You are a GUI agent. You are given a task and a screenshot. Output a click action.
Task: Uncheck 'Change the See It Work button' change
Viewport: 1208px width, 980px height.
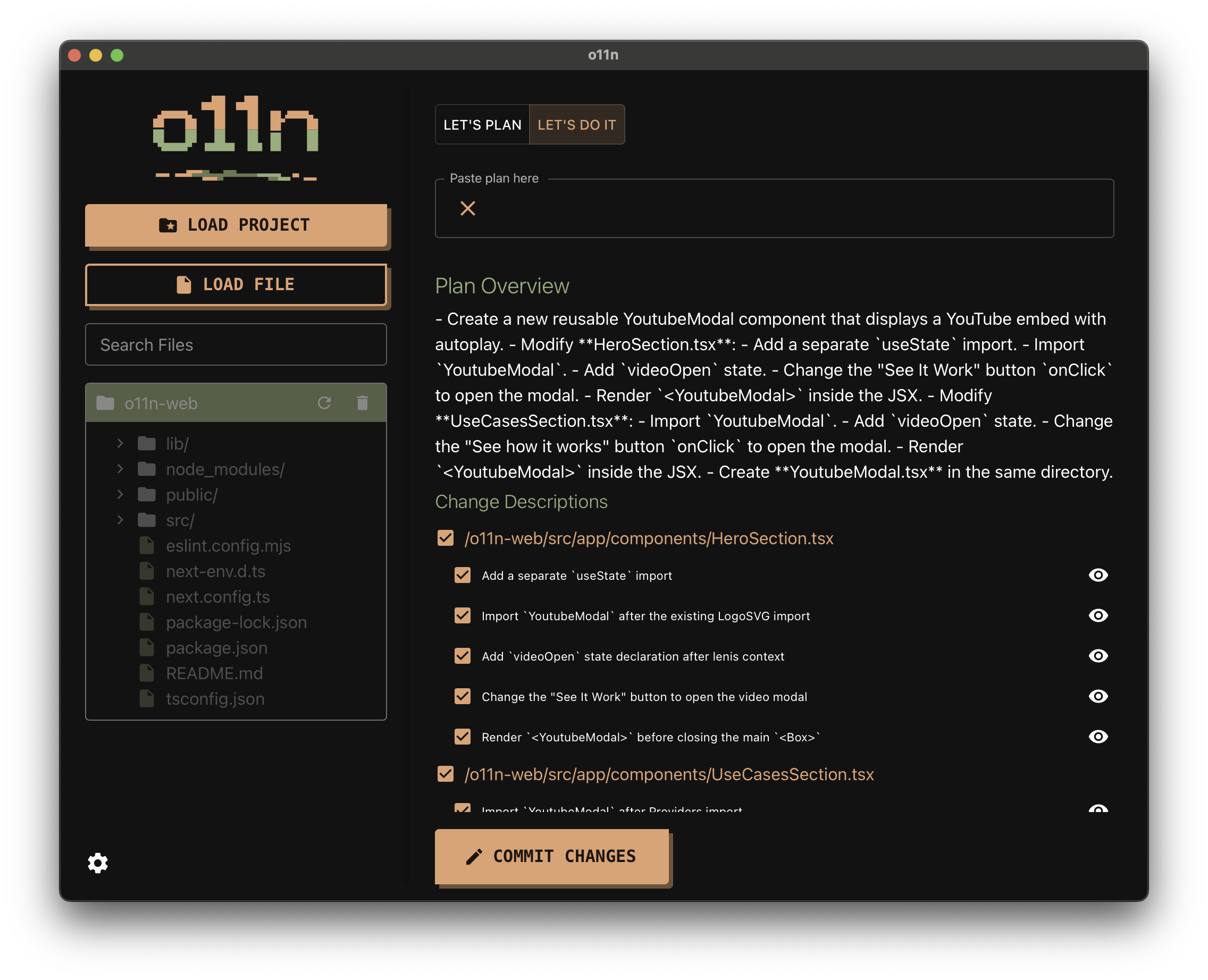click(x=463, y=697)
